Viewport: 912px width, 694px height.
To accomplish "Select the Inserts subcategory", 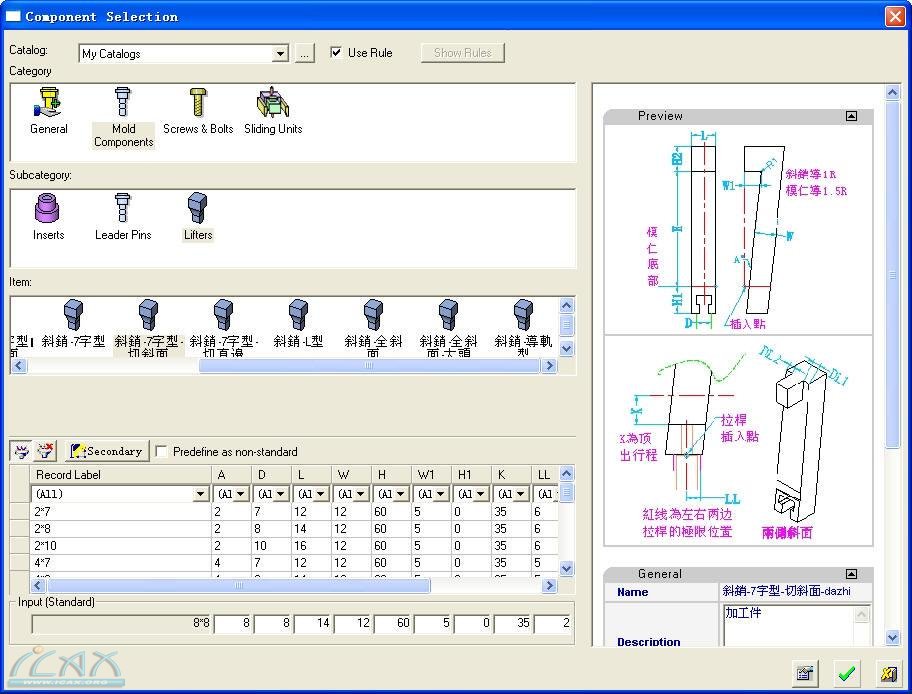I will click(48, 217).
